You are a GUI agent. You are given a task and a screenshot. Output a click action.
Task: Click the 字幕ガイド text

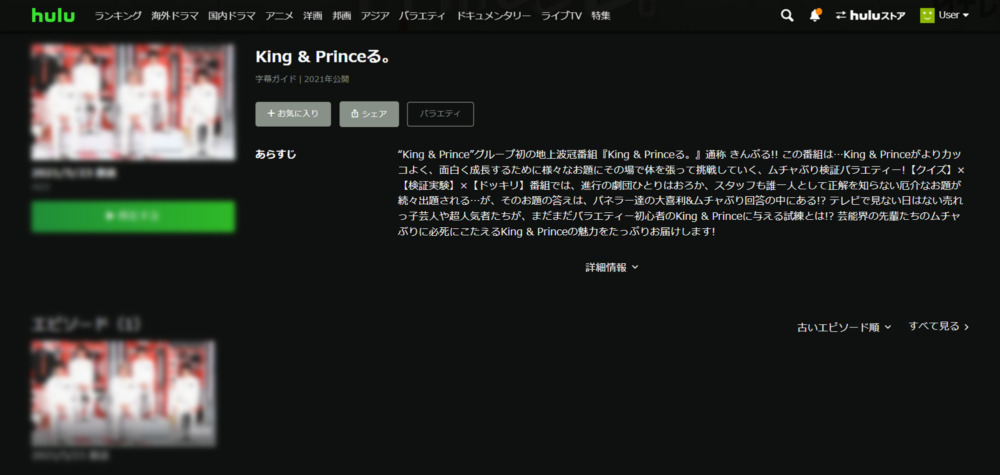point(276,80)
